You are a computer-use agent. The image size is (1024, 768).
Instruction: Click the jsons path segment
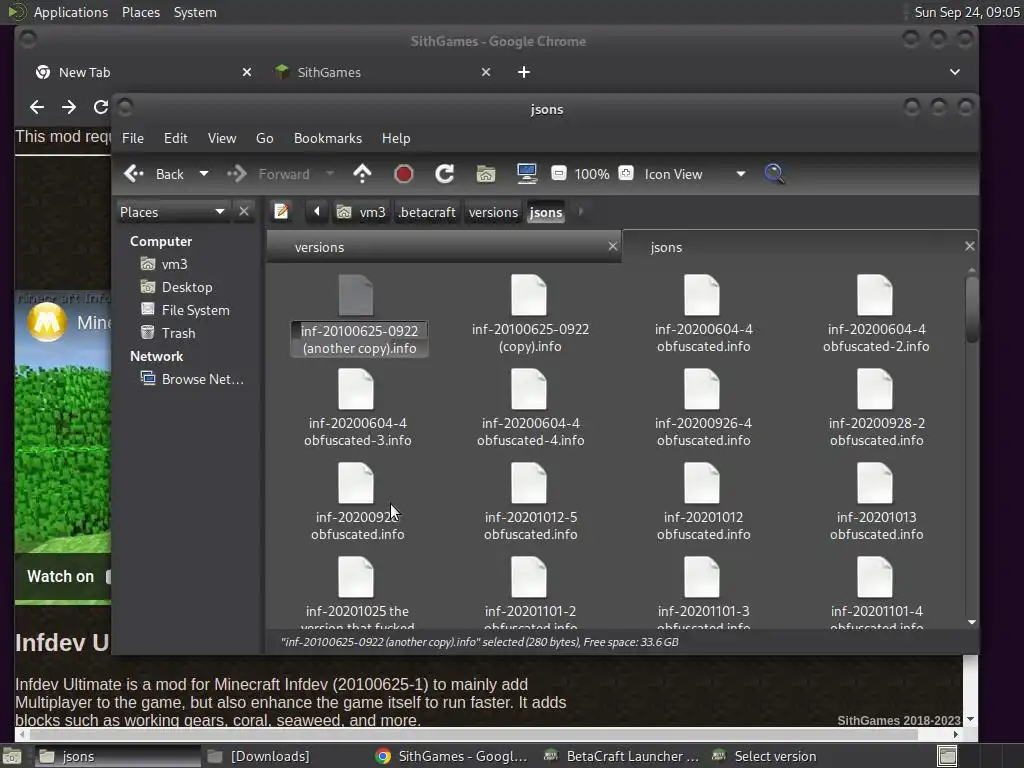click(x=546, y=212)
